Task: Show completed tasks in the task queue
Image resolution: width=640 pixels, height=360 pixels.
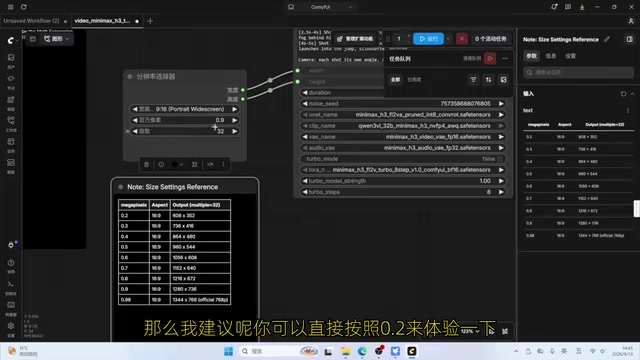Action: click(x=414, y=80)
